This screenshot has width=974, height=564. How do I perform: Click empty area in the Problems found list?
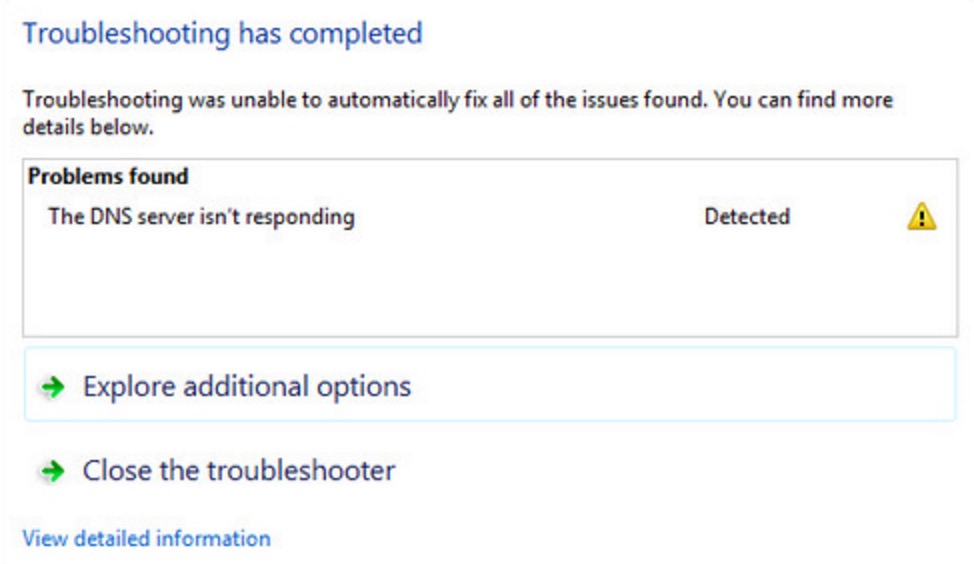(489, 283)
